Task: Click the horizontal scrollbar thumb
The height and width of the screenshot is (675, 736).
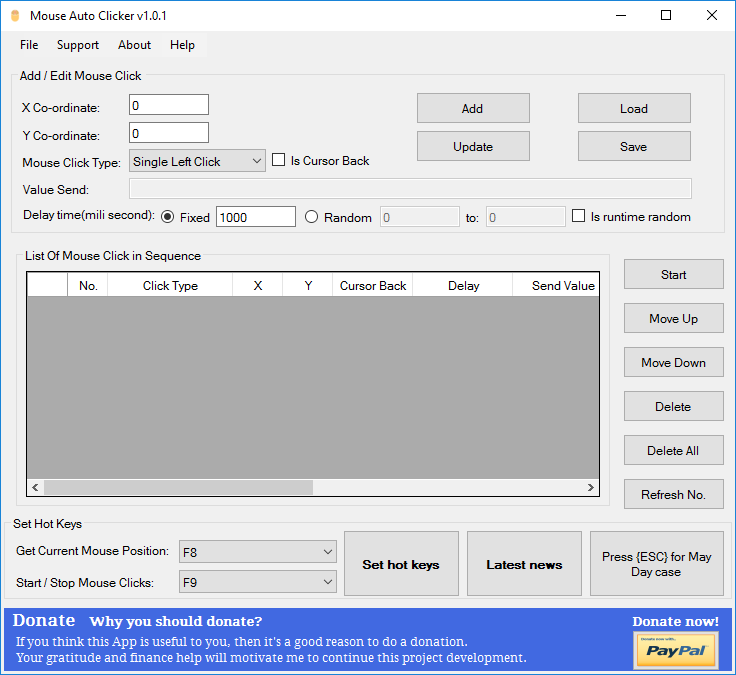Action: 178,487
